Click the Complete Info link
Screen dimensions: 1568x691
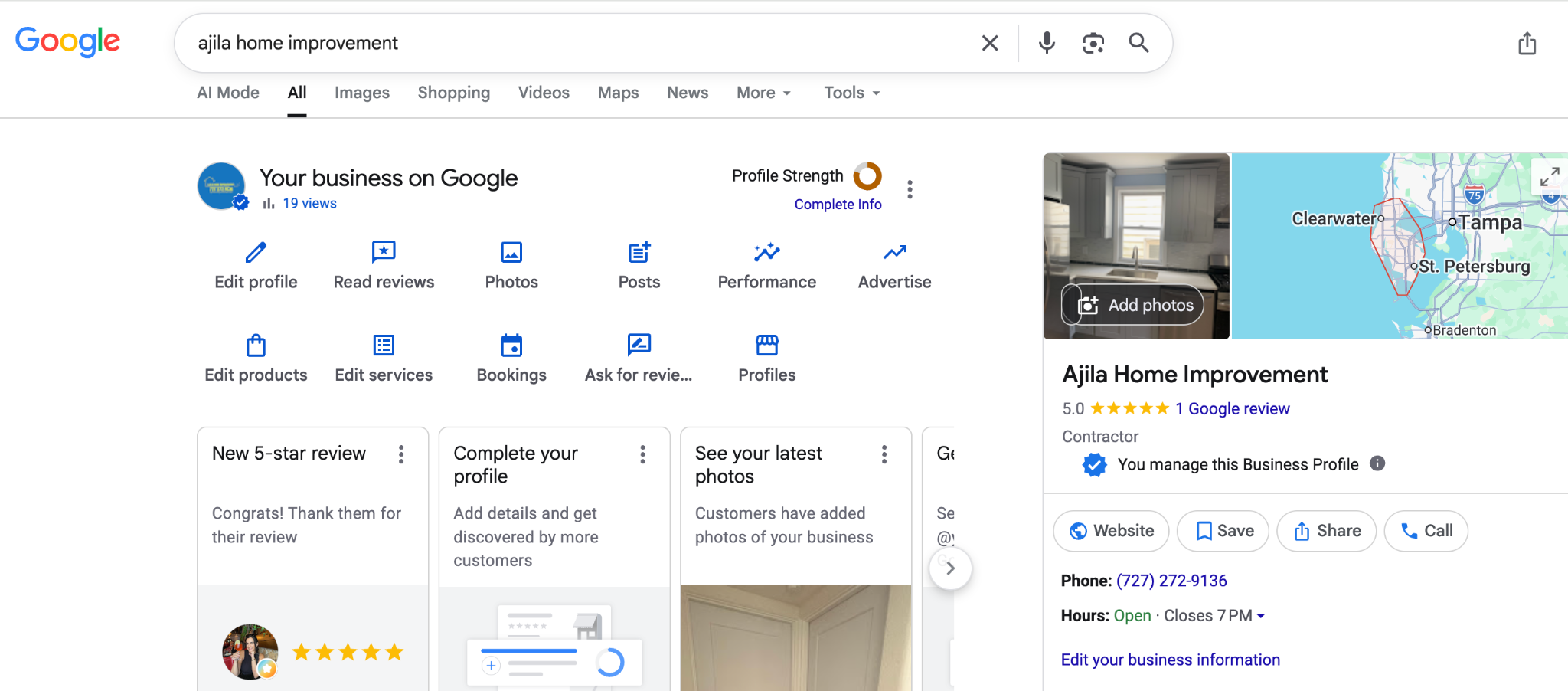(838, 205)
